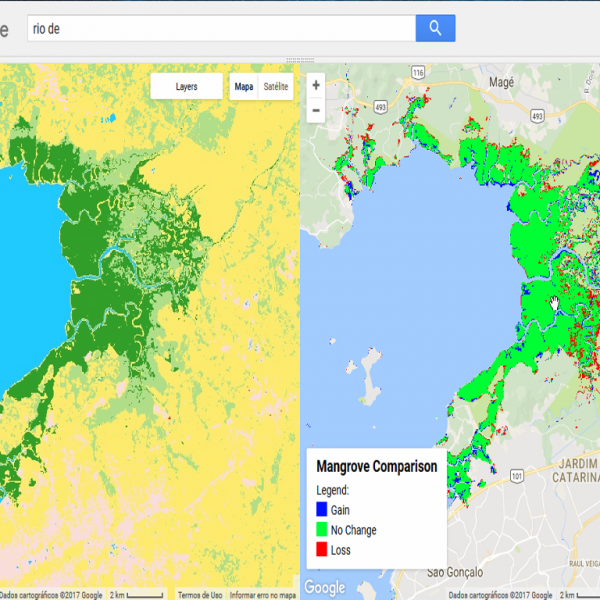The image size is (600, 600).
Task: Open the Termos de Uso link
Action: [202, 595]
